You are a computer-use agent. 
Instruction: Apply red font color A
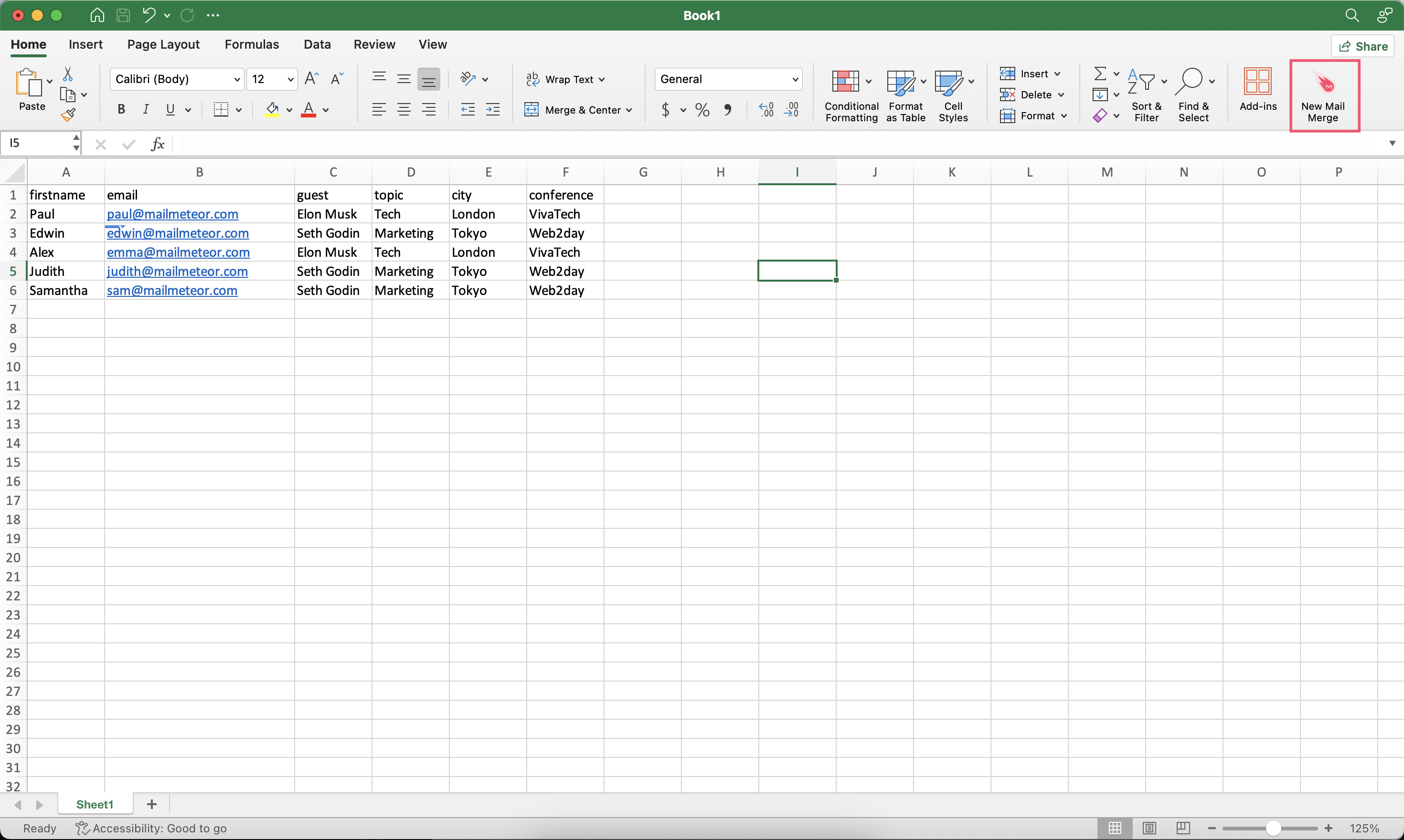pos(308,109)
